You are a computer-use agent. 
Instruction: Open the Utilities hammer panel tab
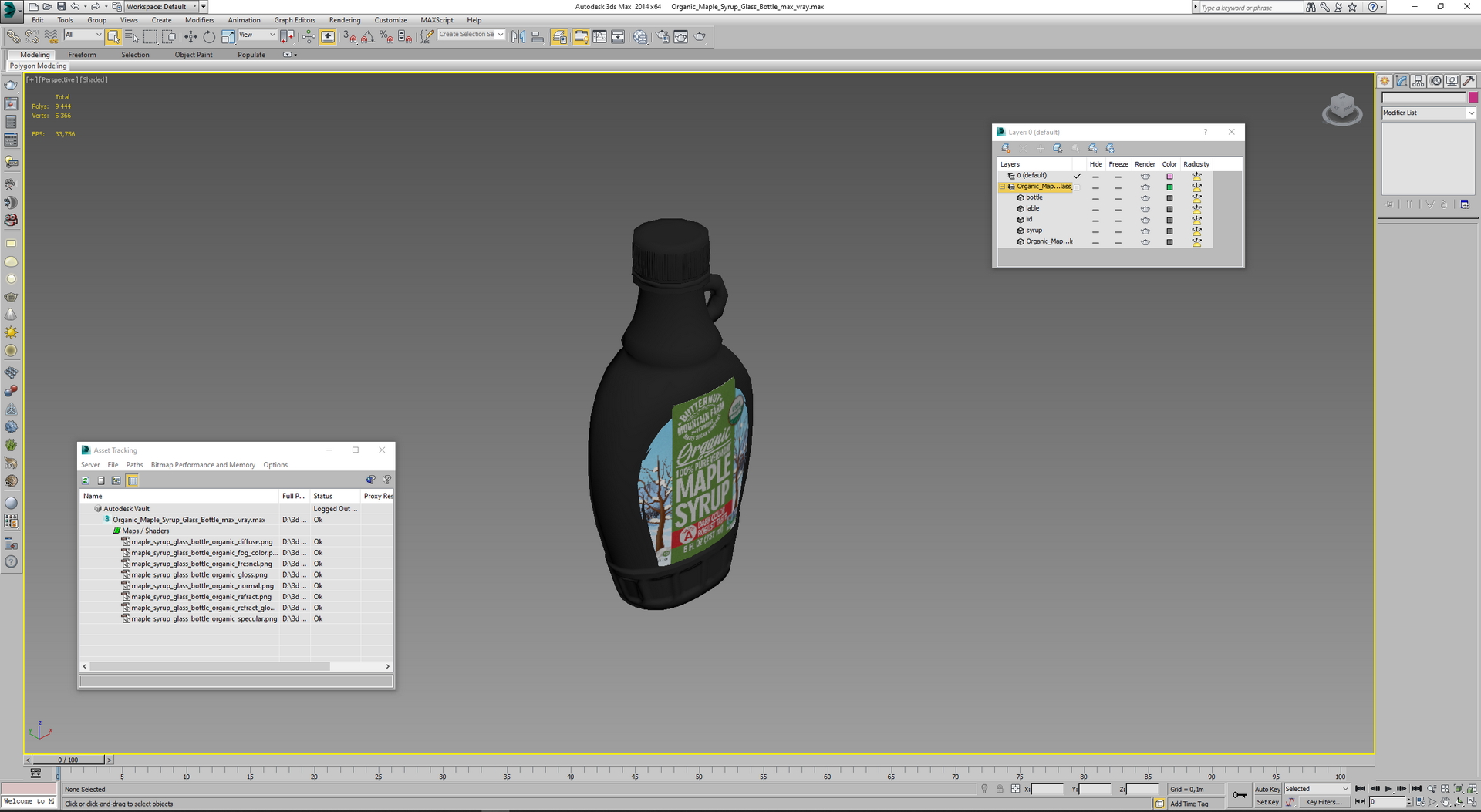tap(1469, 81)
